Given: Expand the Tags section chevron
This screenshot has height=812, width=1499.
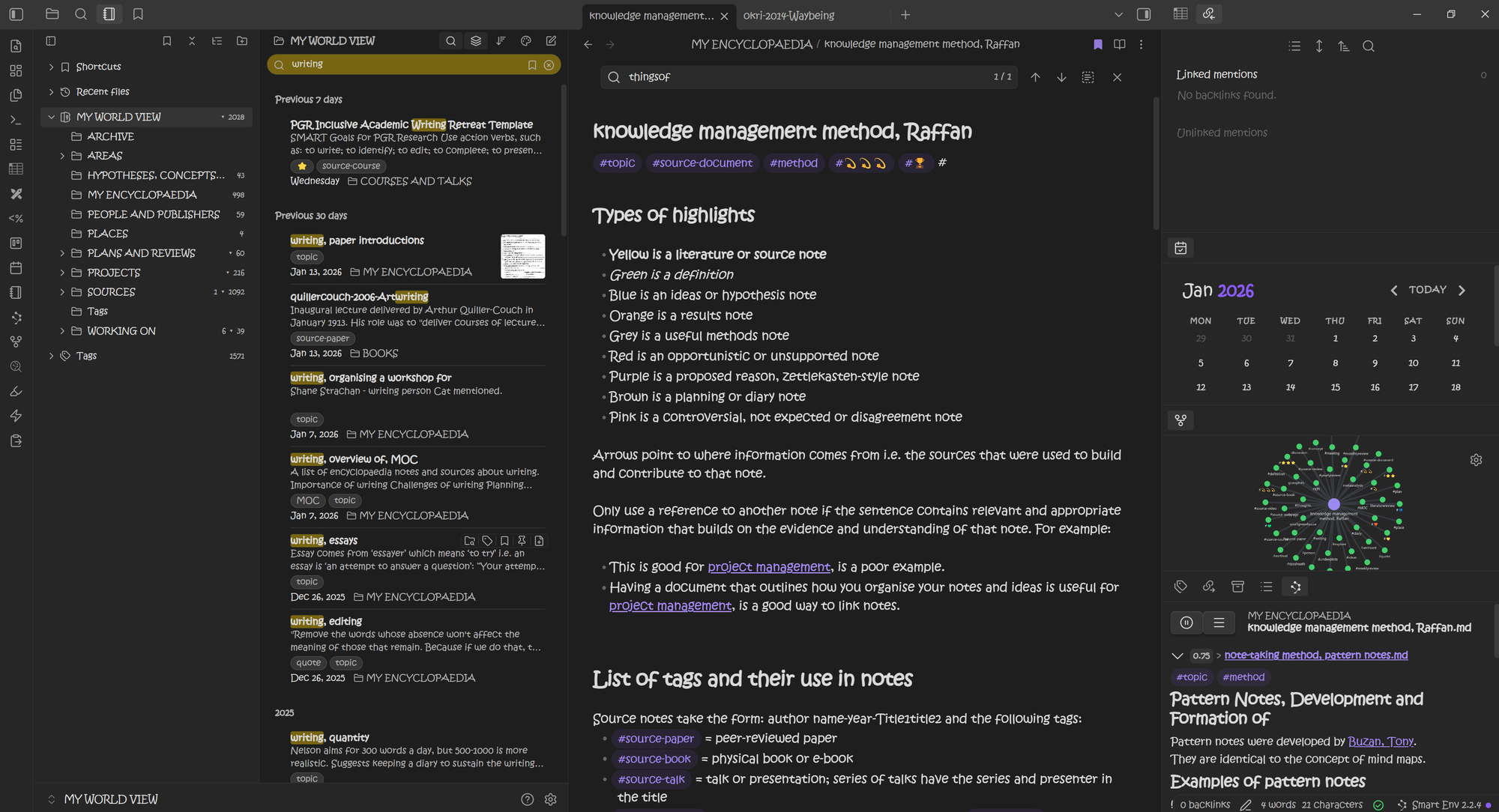Looking at the screenshot, I should coord(51,356).
